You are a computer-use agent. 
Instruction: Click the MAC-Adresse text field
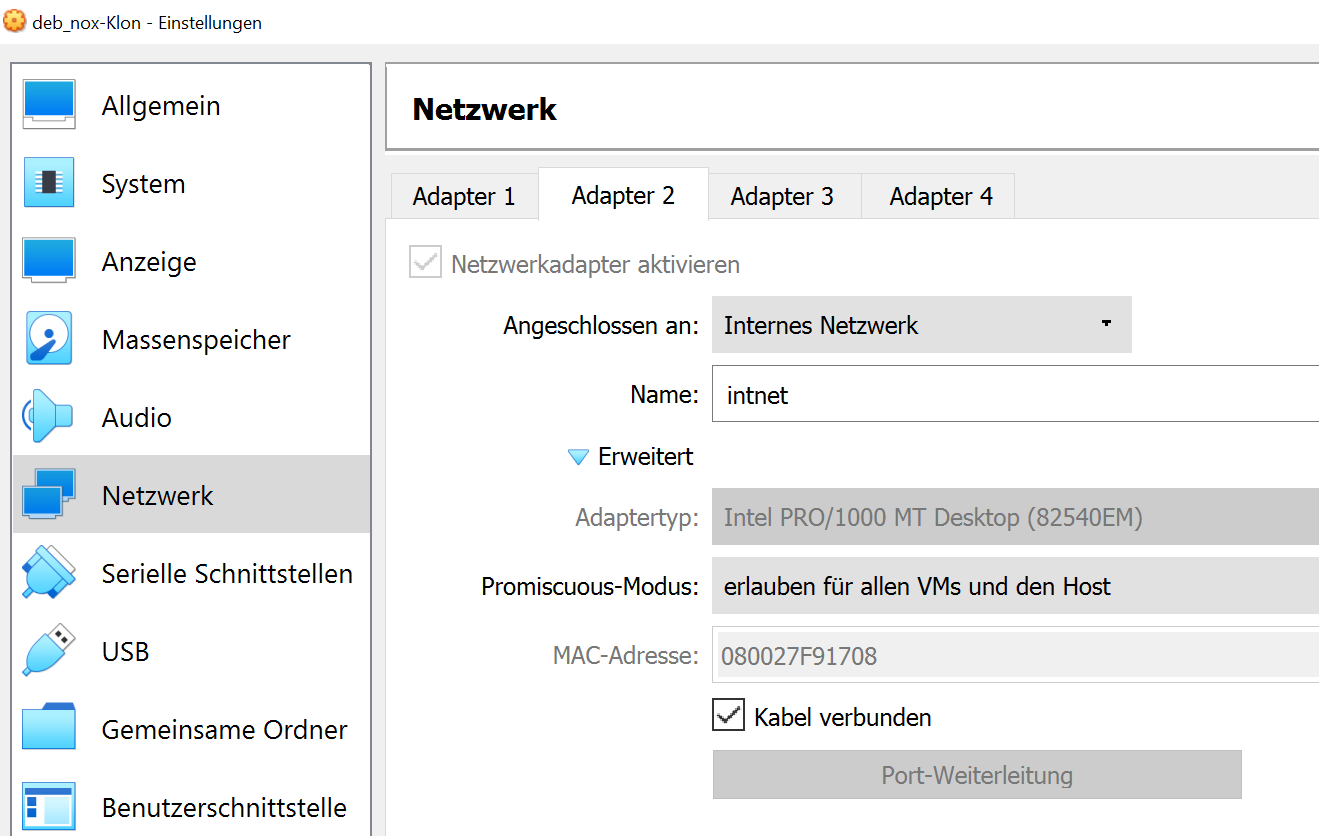(1014, 656)
